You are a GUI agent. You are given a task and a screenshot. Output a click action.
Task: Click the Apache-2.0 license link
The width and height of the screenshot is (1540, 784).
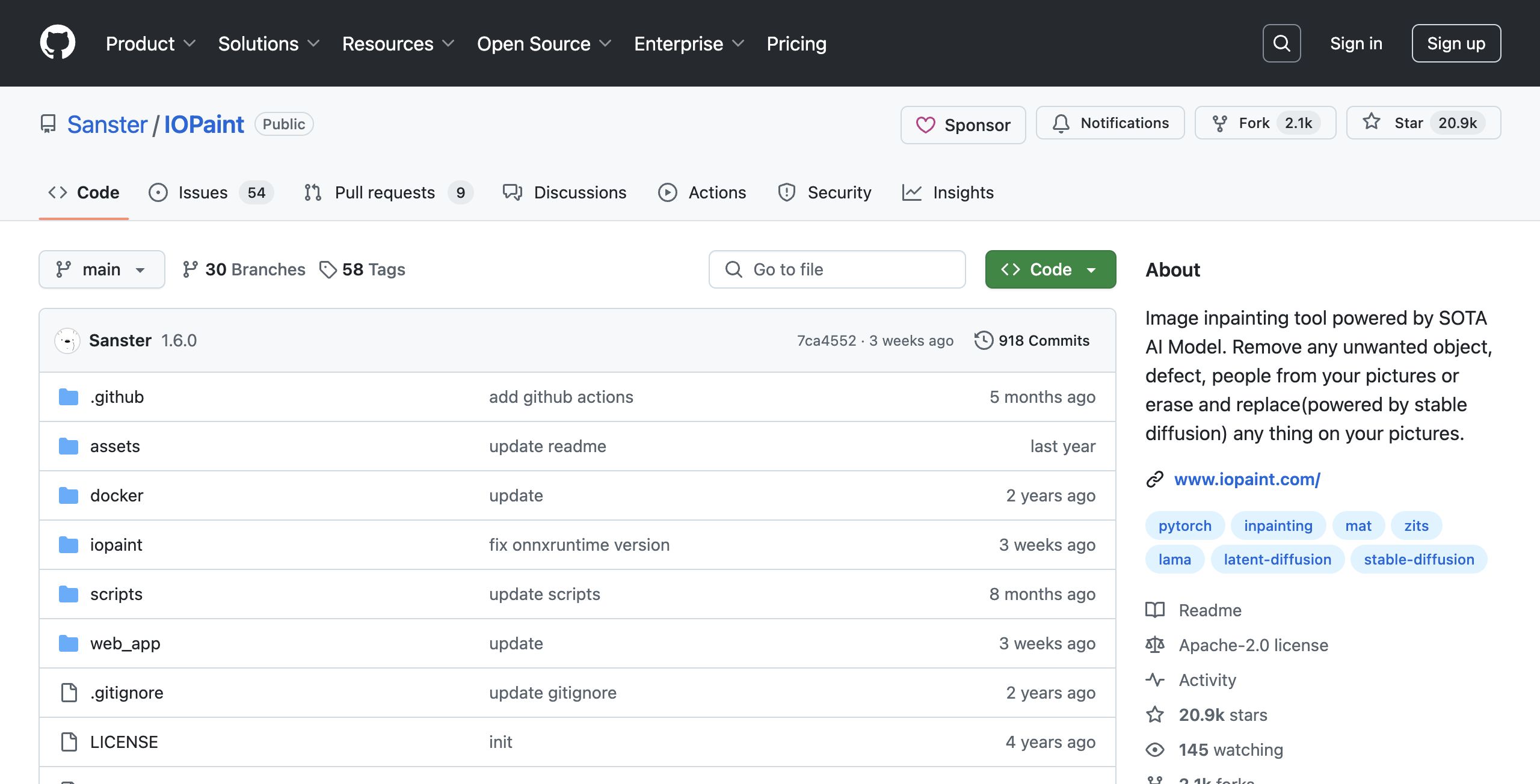click(x=1253, y=645)
